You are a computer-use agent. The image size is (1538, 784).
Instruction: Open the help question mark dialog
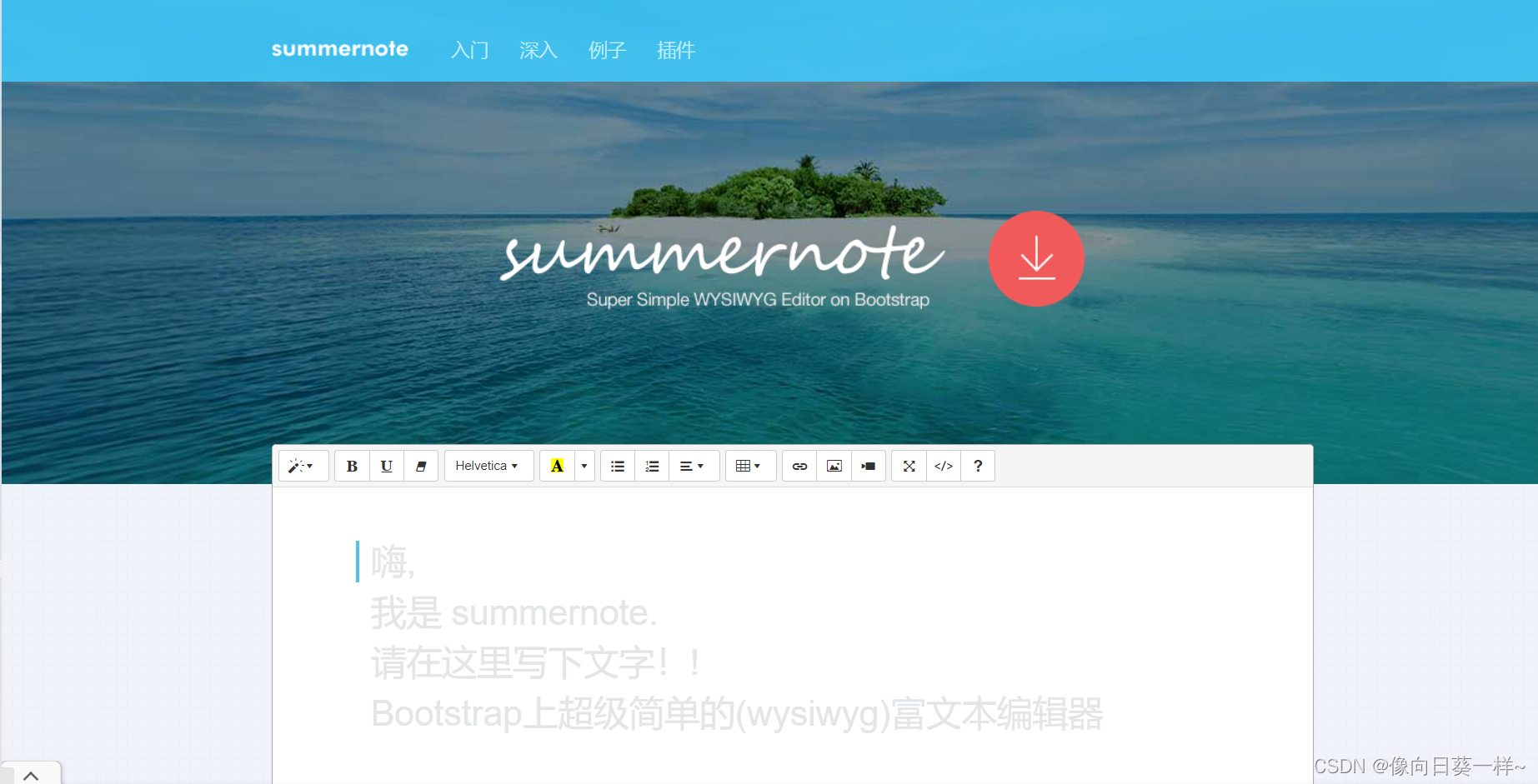point(978,466)
